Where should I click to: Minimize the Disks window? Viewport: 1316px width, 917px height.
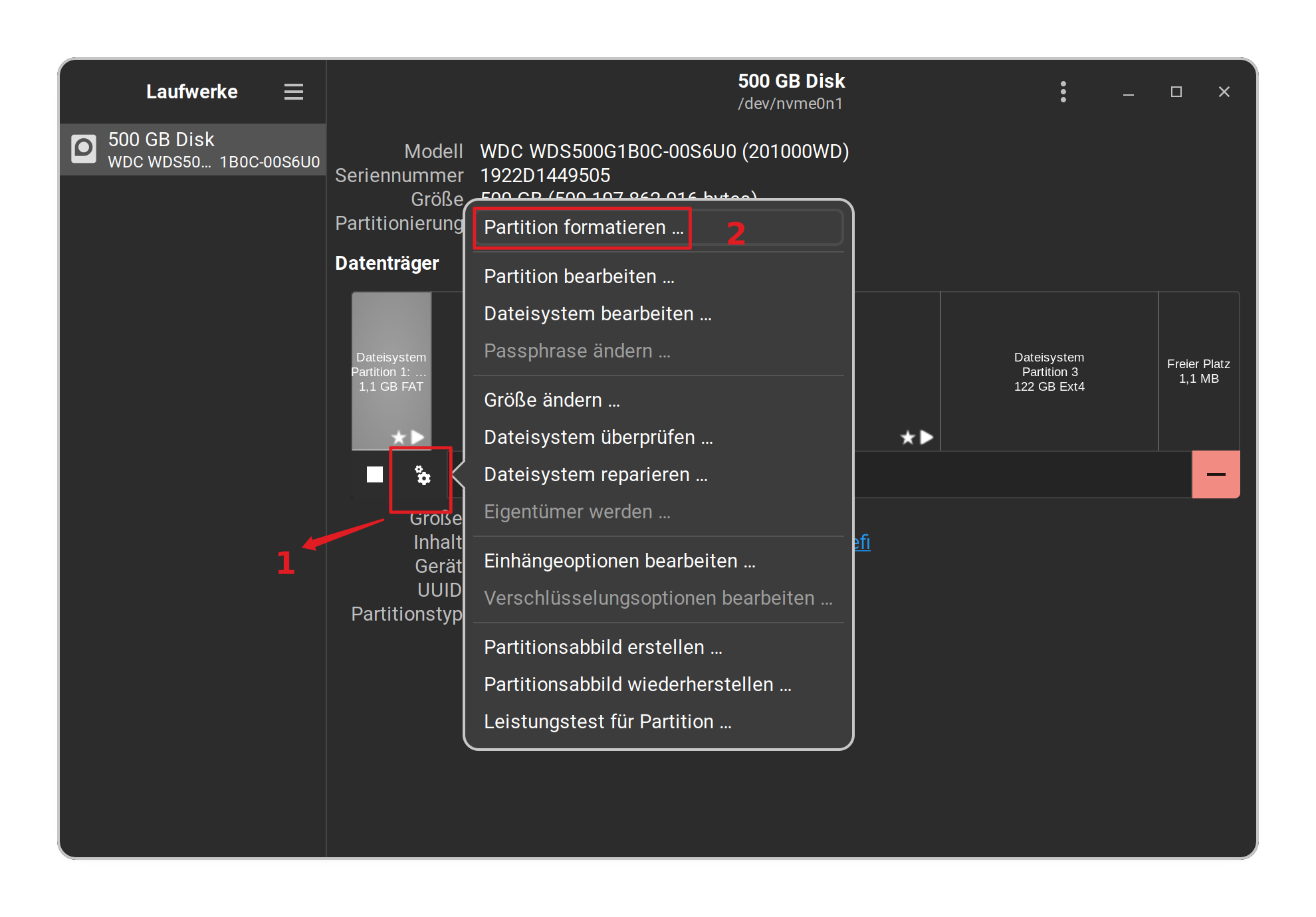(x=1128, y=92)
